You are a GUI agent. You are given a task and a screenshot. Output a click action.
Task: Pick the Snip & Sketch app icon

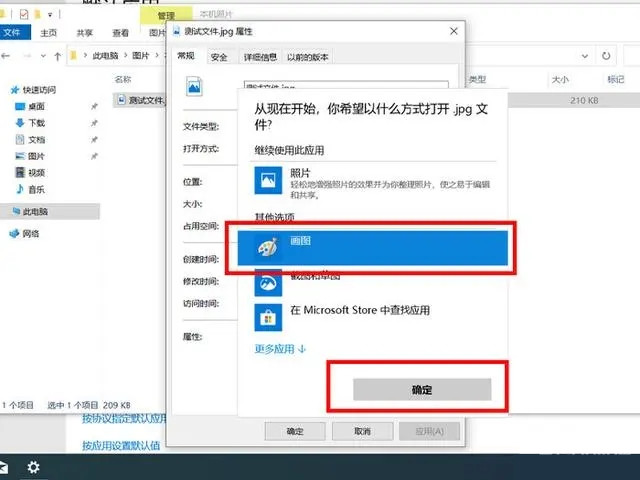coord(268,282)
